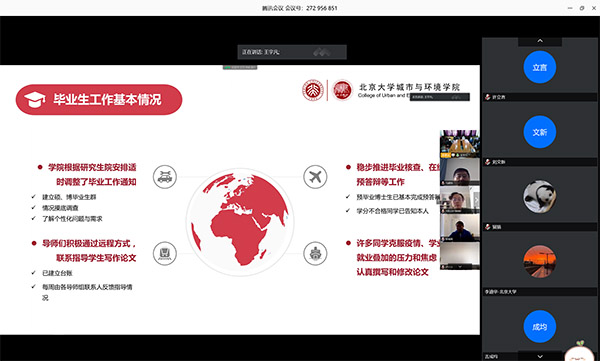The height and width of the screenshot is (361, 600).
Task: Click muted microphone icon under 文新 avatar
Action: (x=488, y=162)
